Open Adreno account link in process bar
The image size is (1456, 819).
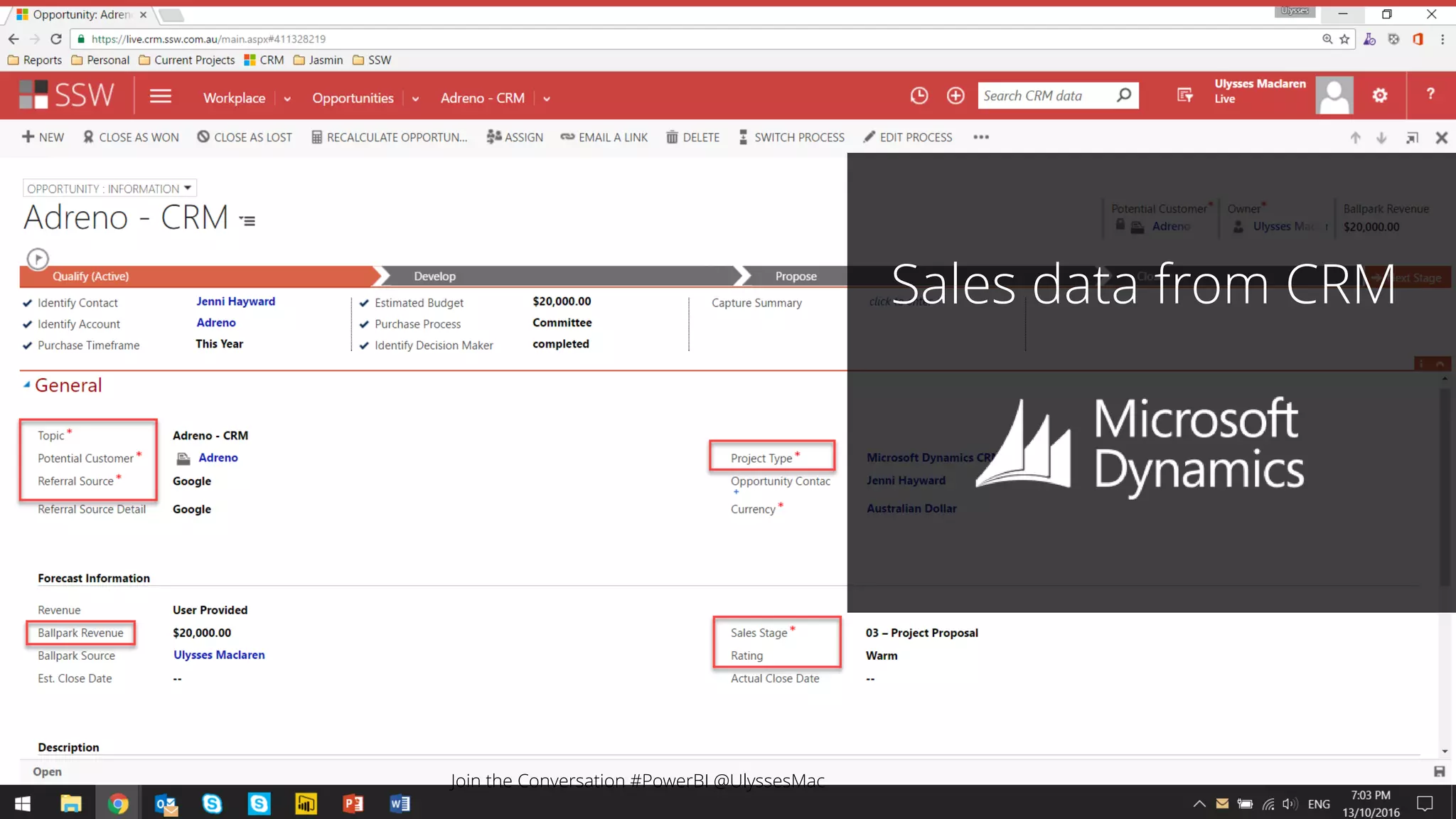point(216,323)
